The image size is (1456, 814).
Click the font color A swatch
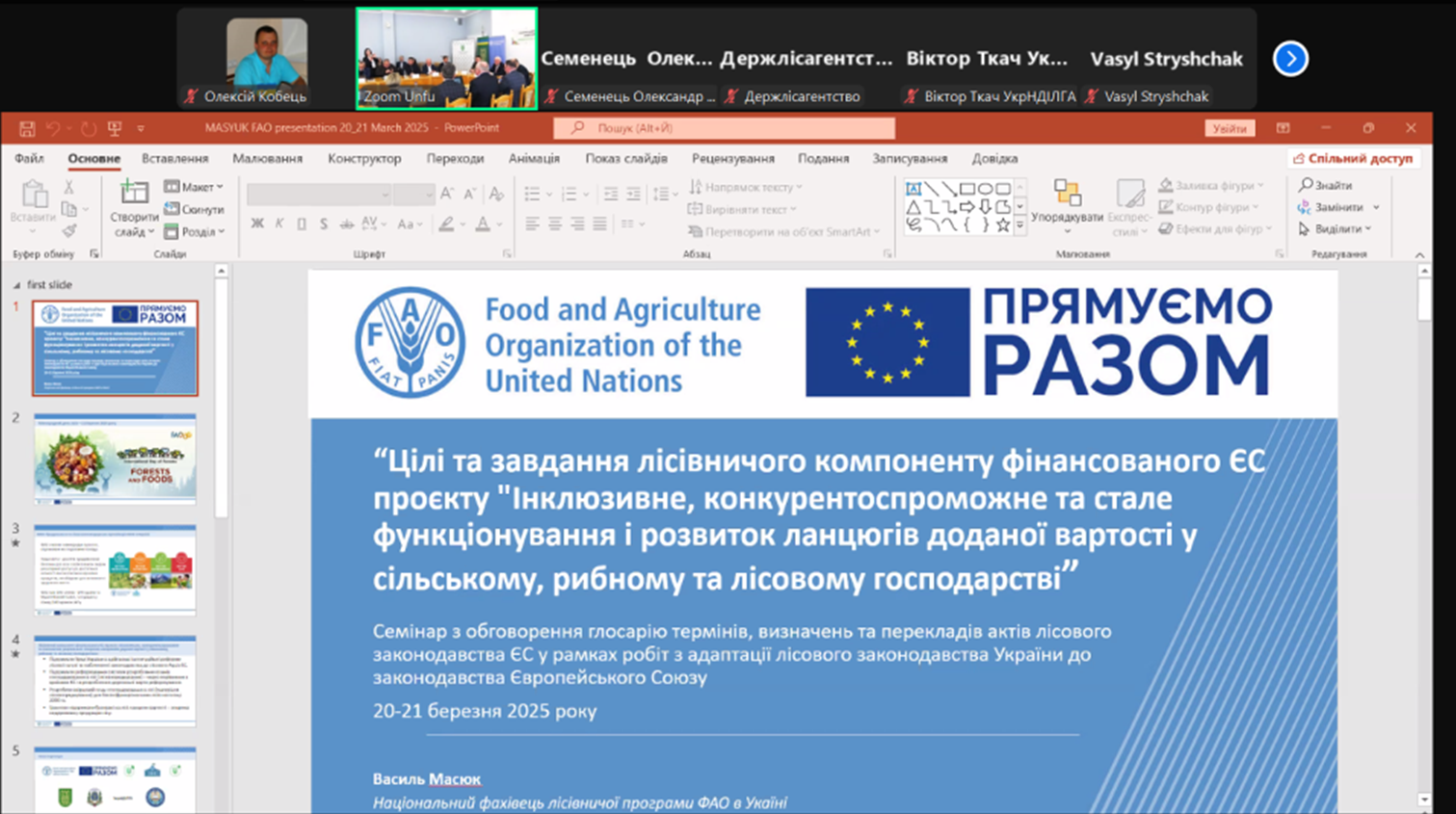(x=483, y=224)
